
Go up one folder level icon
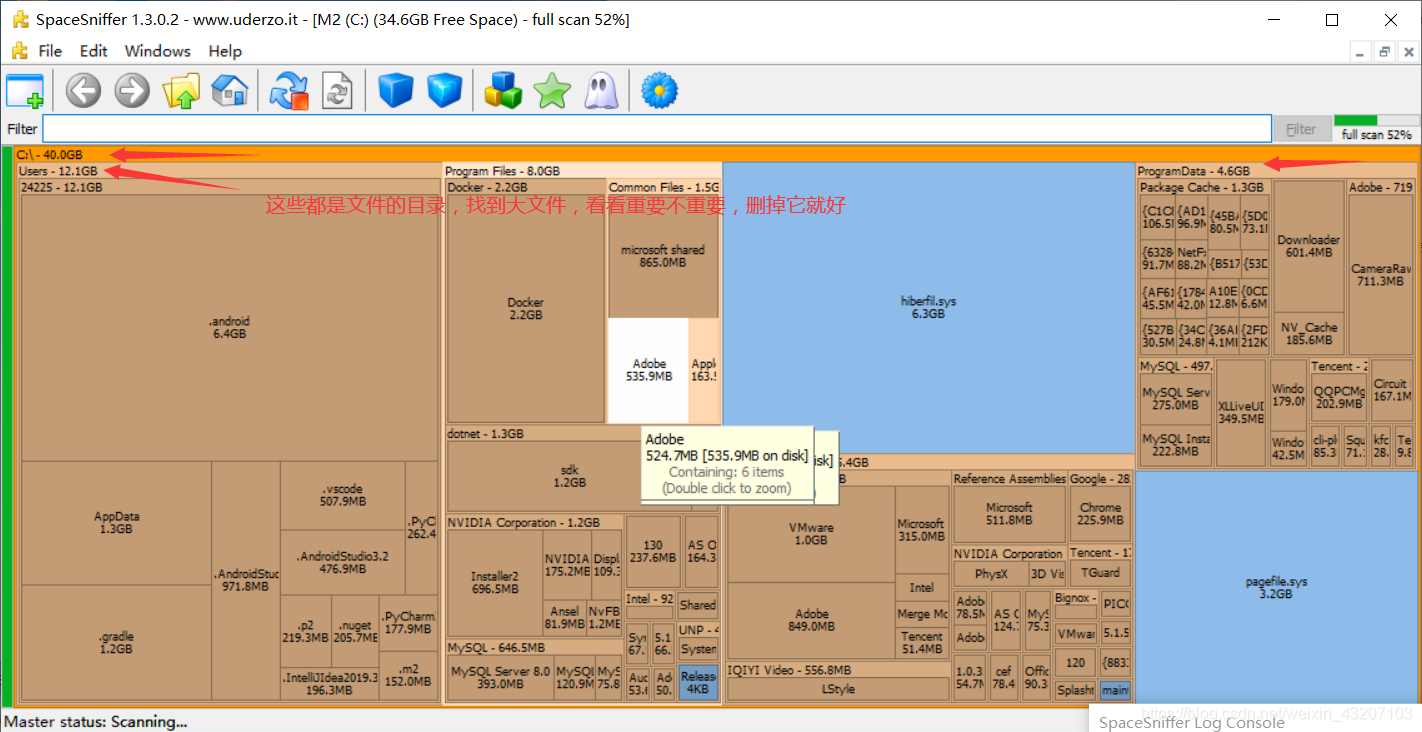click(x=182, y=91)
